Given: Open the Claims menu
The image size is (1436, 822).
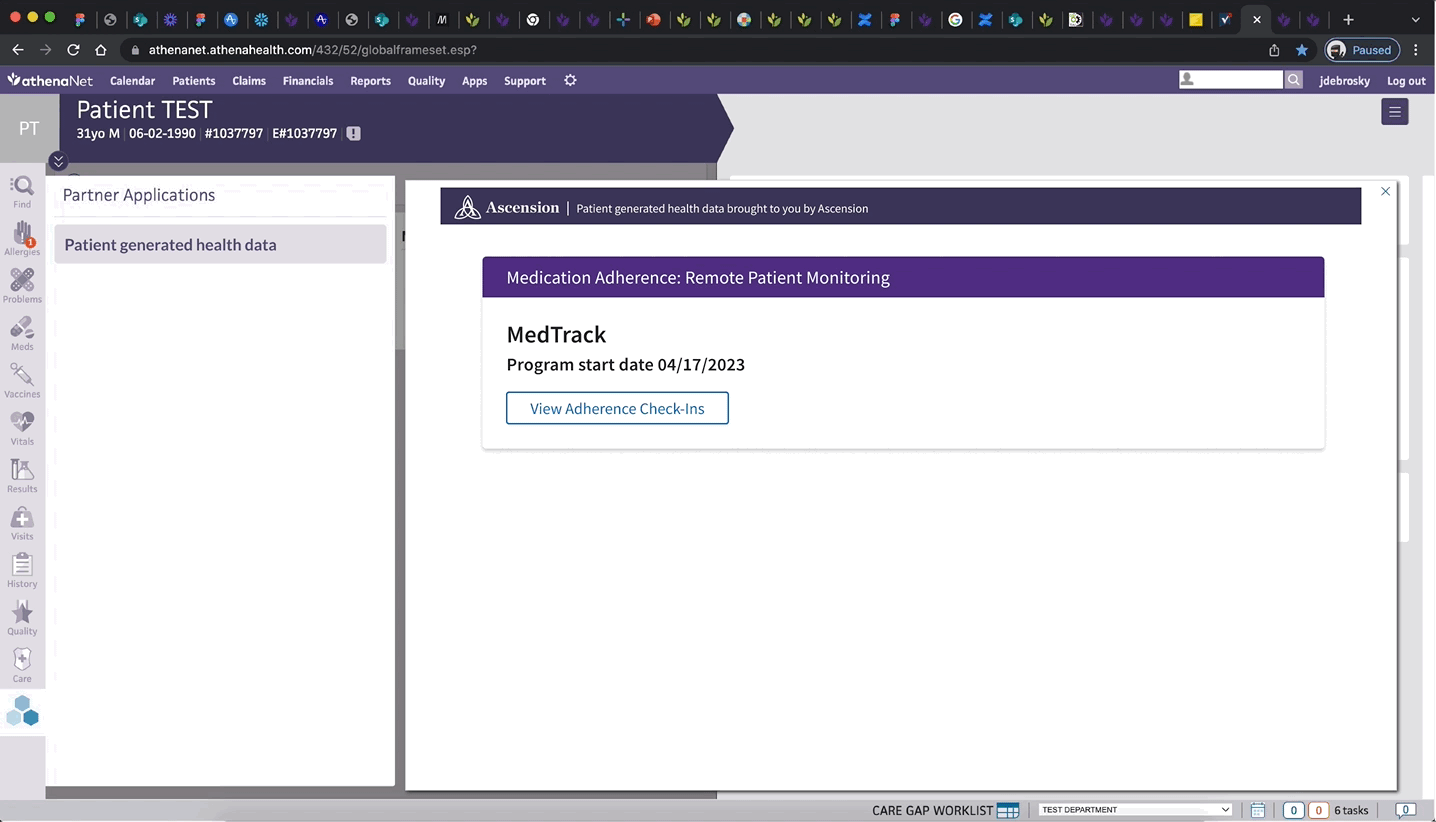Looking at the screenshot, I should 249,80.
